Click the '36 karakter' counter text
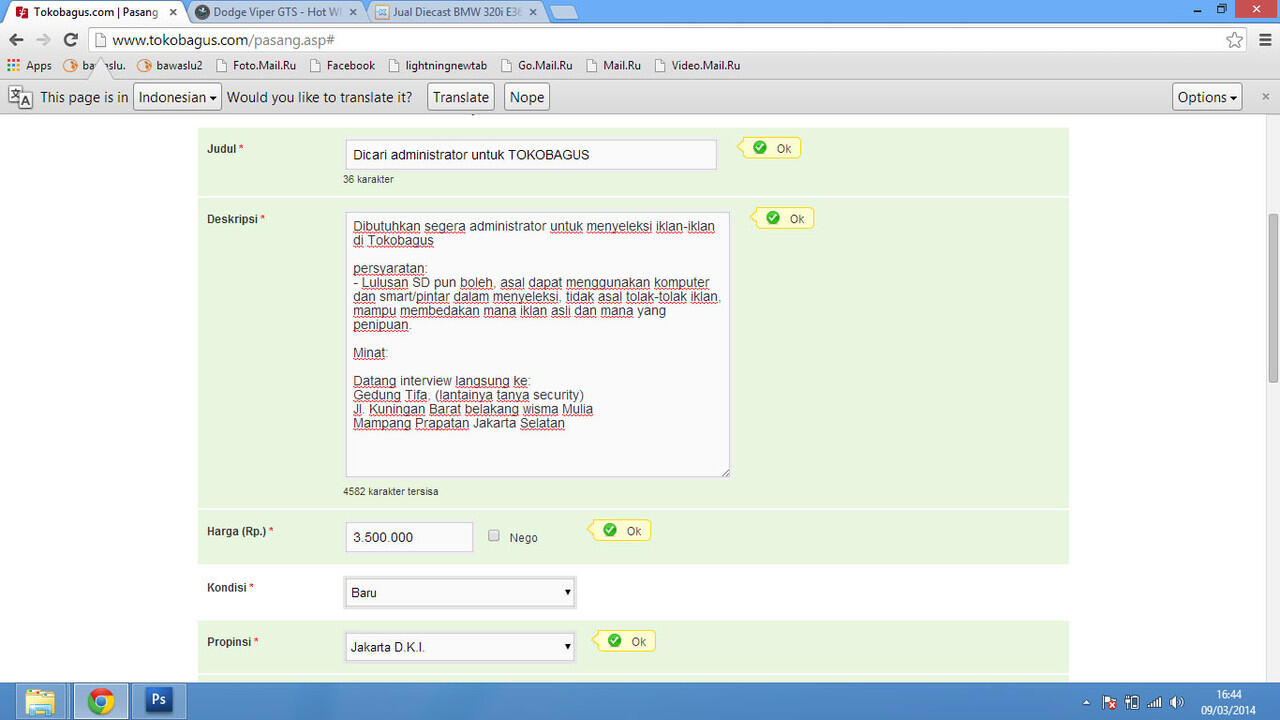 tap(368, 180)
